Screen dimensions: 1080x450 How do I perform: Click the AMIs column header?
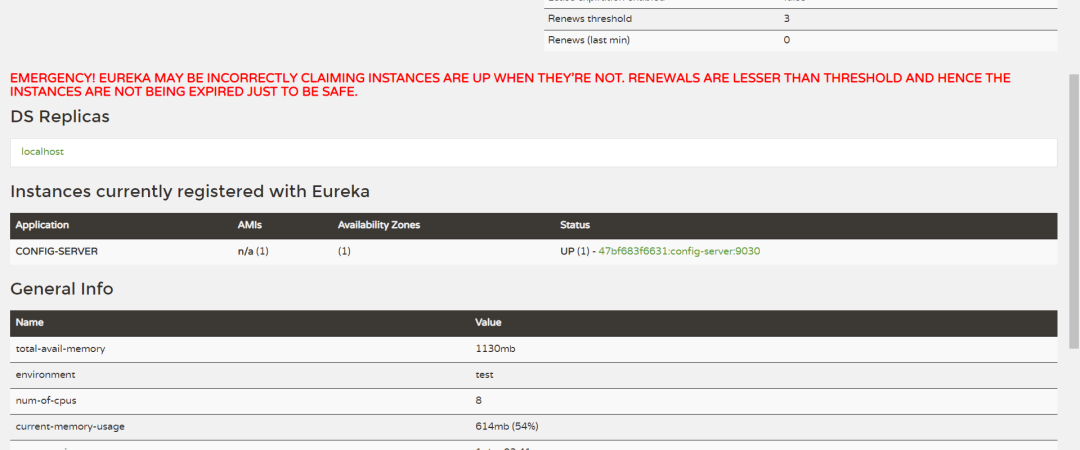point(248,225)
